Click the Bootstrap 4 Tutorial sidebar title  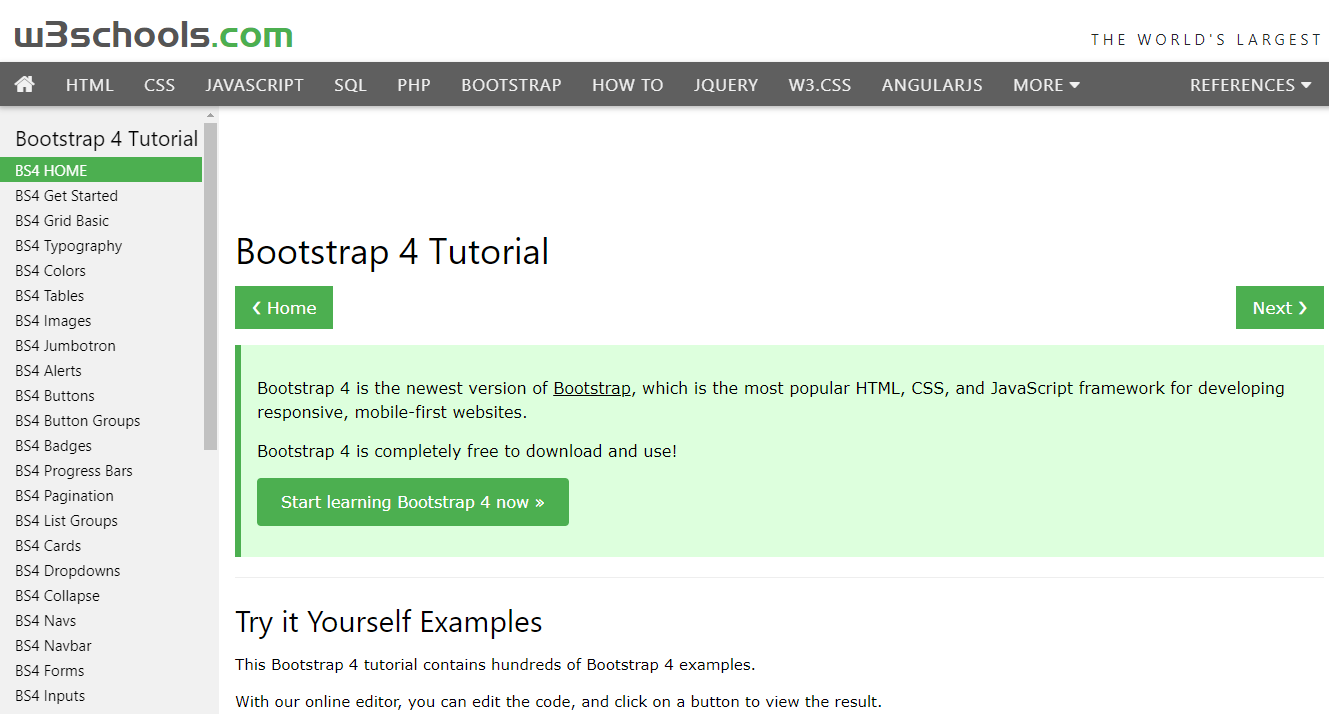(x=107, y=139)
